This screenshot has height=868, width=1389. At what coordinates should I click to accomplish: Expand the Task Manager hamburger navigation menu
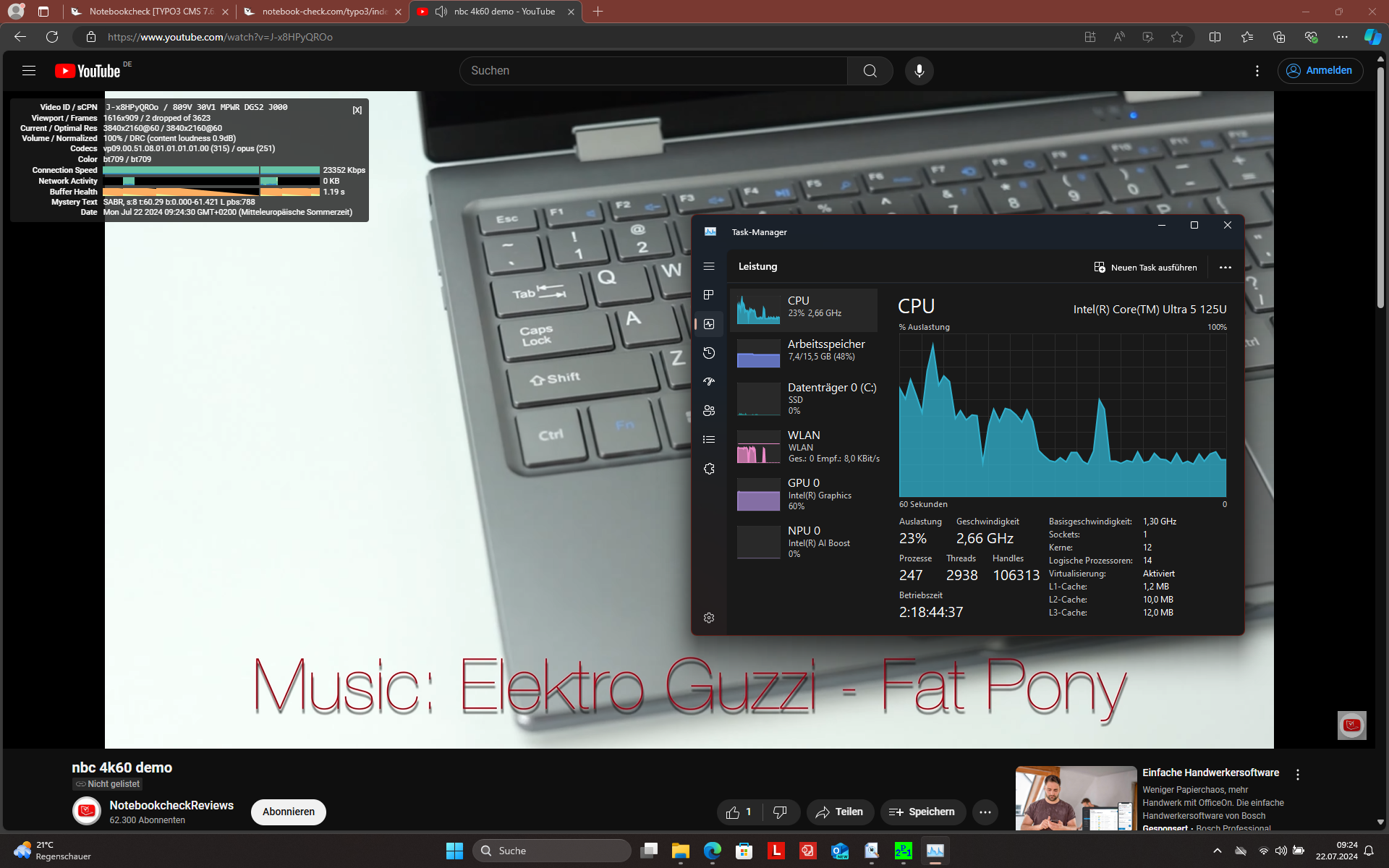click(x=709, y=266)
